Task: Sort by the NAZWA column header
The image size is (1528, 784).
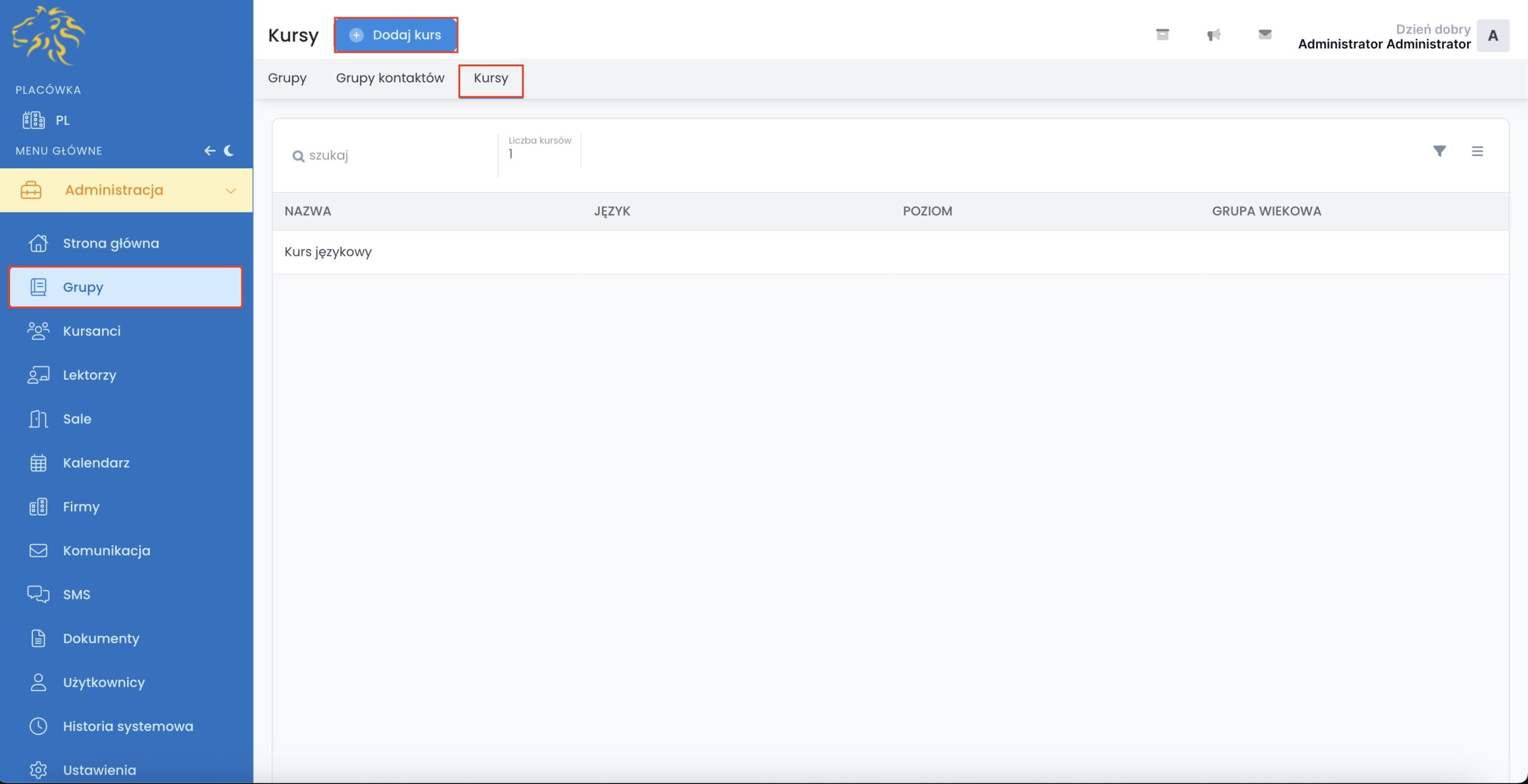Action: pos(307,211)
